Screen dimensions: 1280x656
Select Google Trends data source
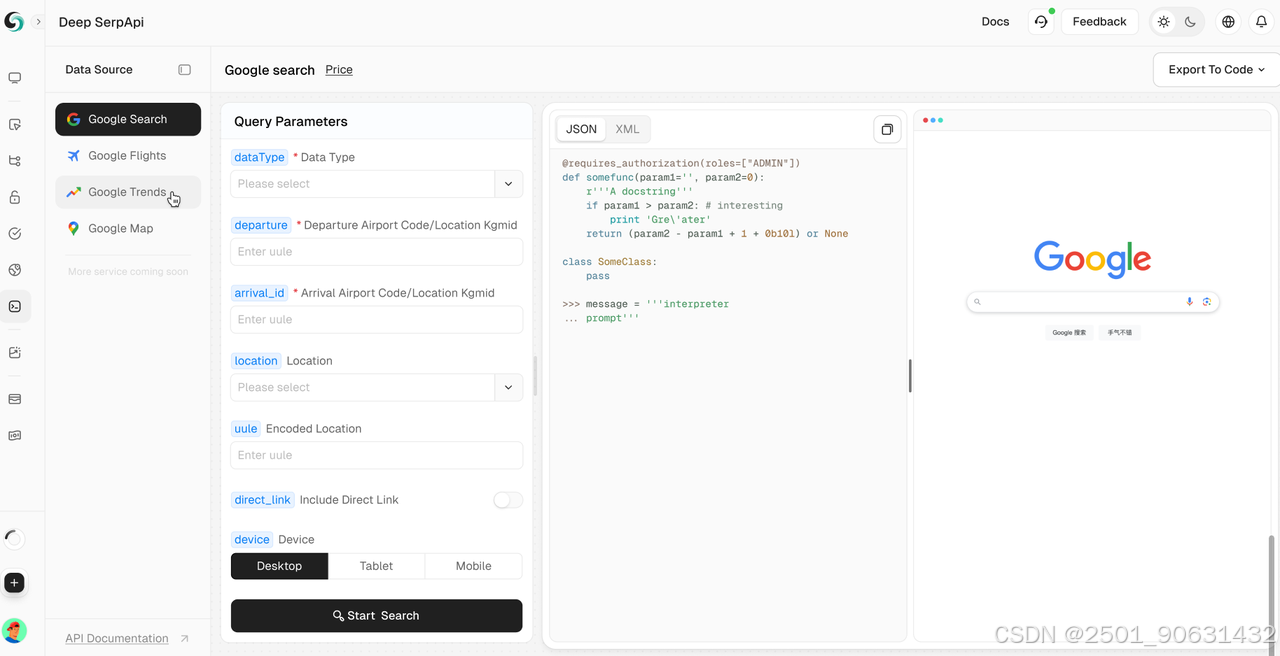pos(128,192)
